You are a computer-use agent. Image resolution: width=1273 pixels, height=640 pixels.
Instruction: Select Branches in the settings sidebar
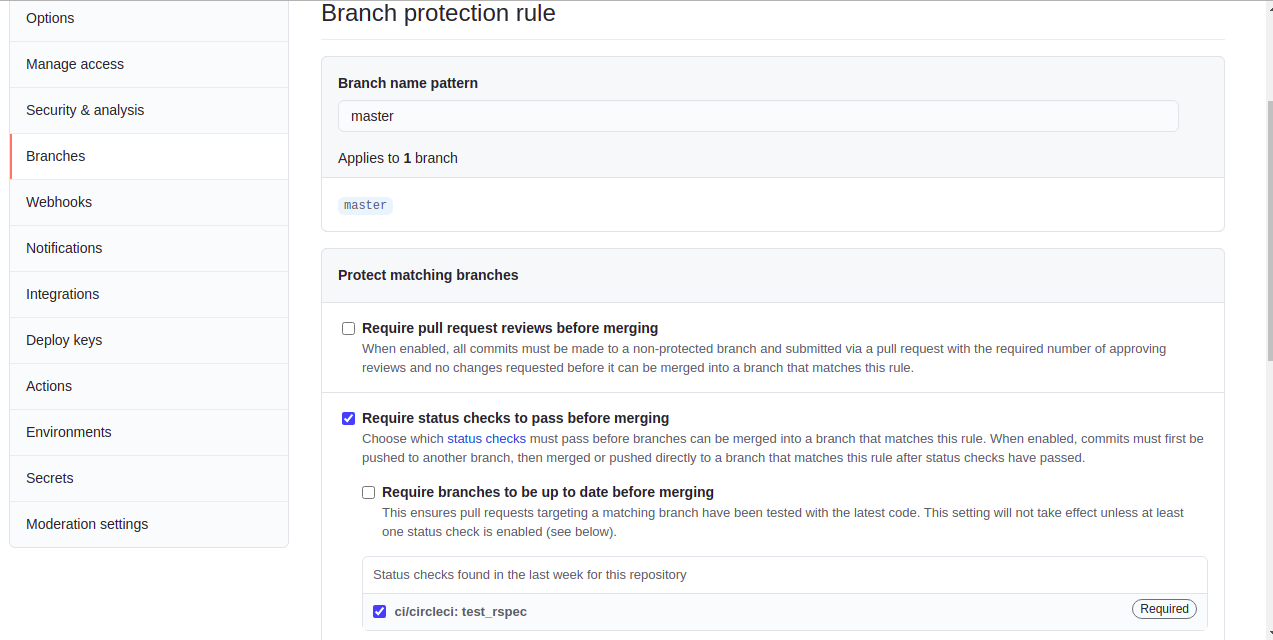click(56, 156)
